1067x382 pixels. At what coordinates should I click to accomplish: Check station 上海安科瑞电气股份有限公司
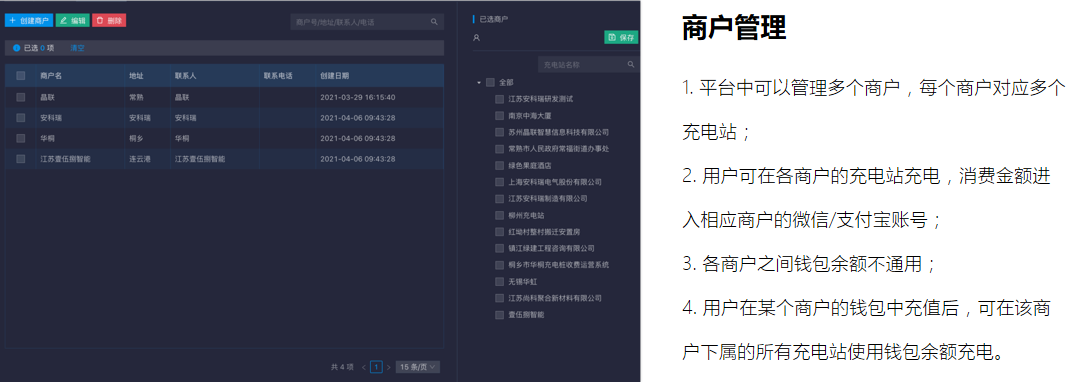pos(500,182)
